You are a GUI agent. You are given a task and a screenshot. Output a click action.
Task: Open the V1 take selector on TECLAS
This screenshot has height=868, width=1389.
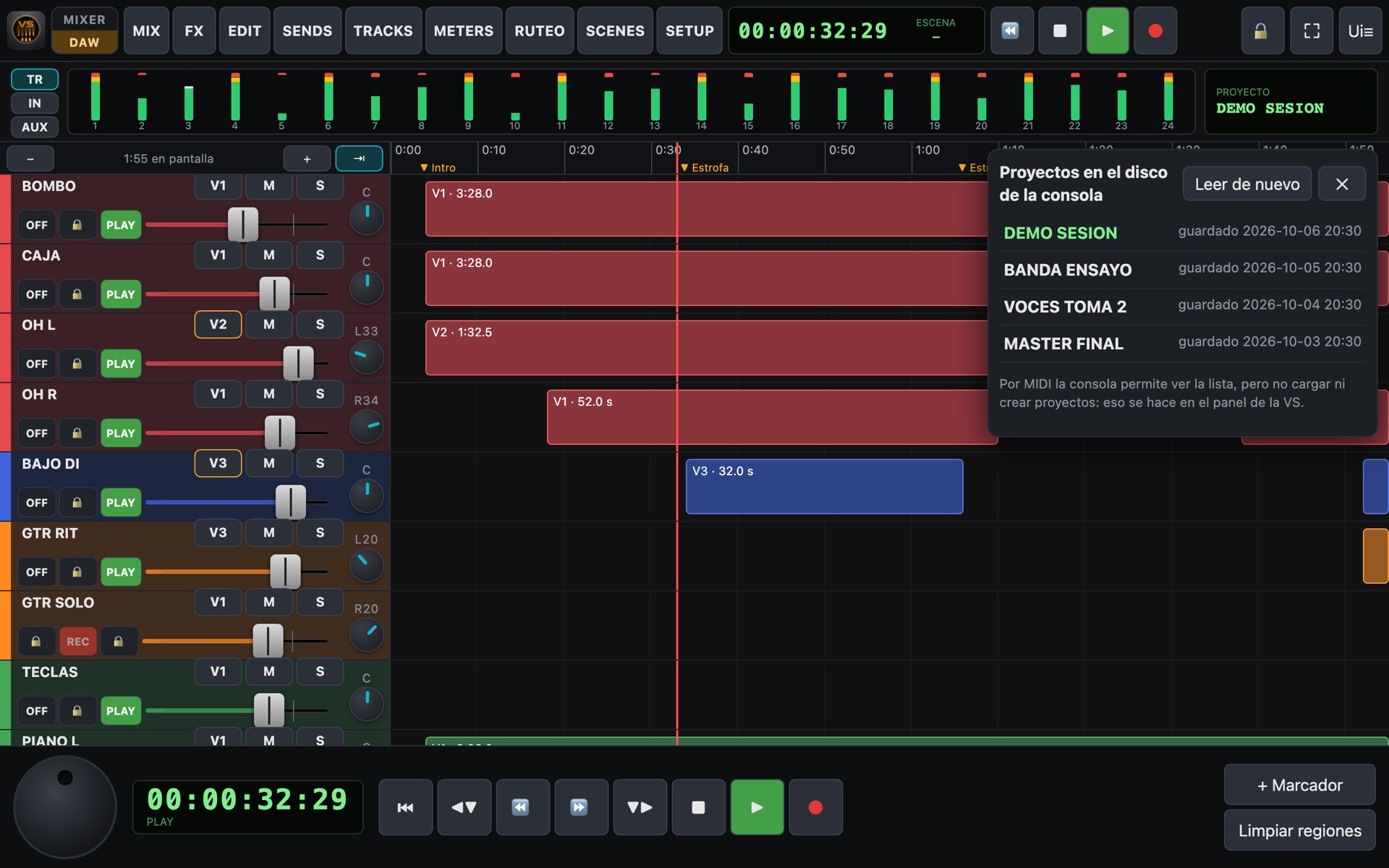218,672
